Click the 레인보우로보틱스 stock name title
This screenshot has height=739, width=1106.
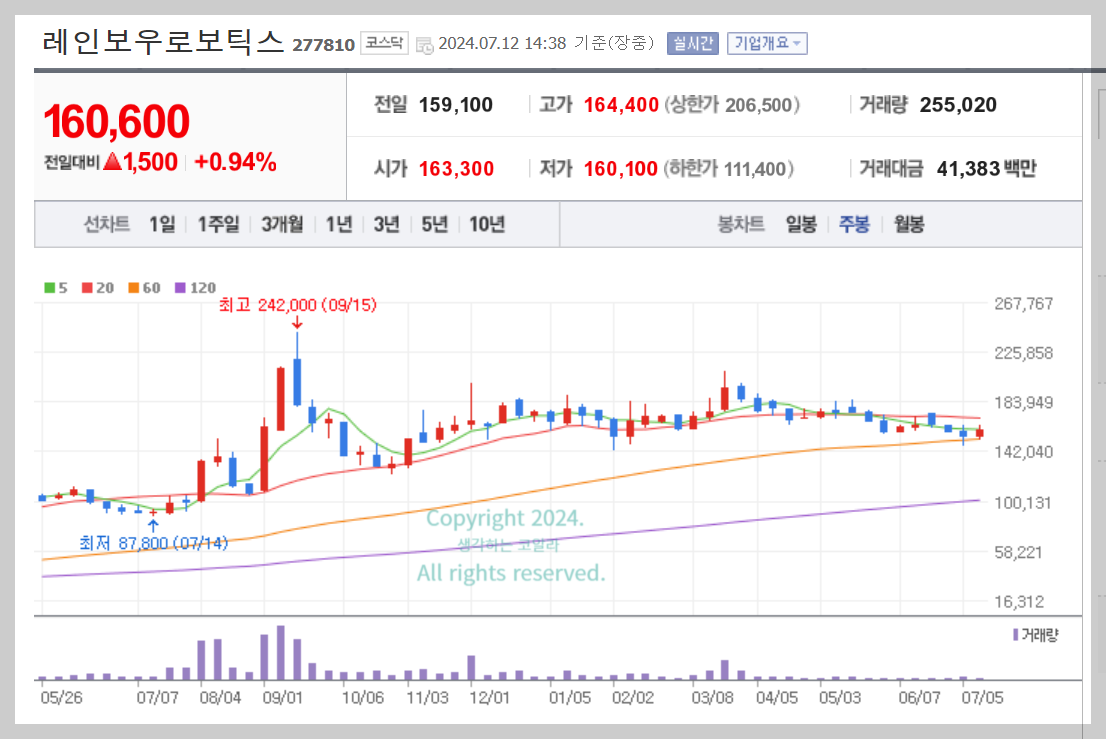coord(163,42)
